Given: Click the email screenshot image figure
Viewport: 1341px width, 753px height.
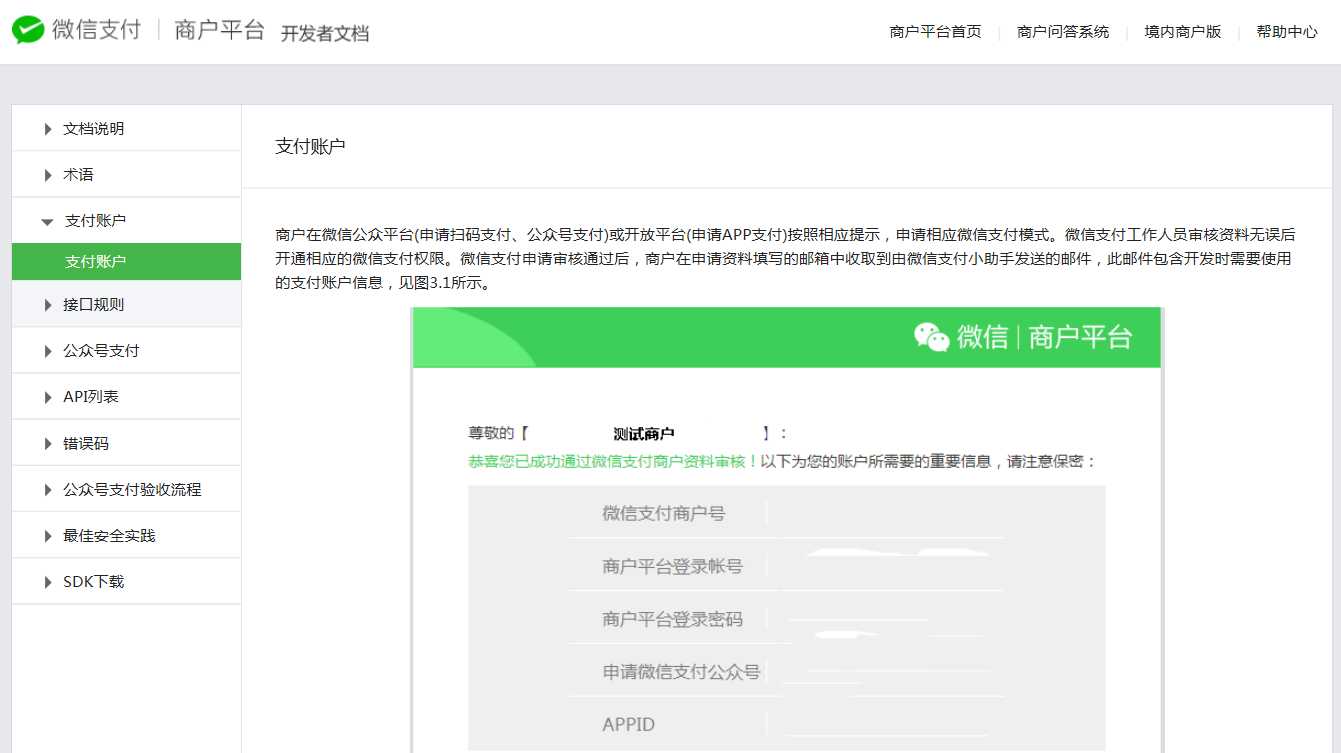Looking at the screenshot, I should point(787,530).
